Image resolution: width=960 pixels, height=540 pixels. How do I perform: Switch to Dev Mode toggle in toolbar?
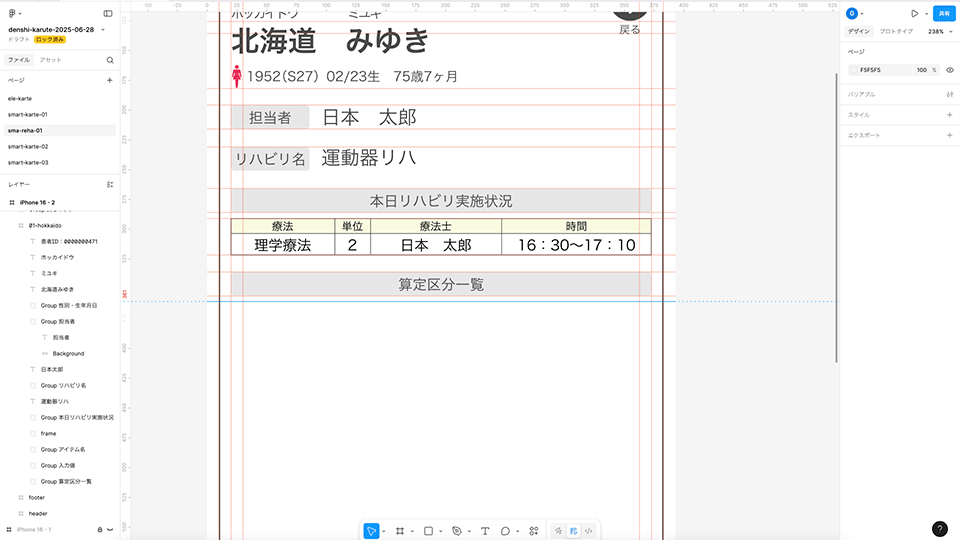[x=589, y=531]
